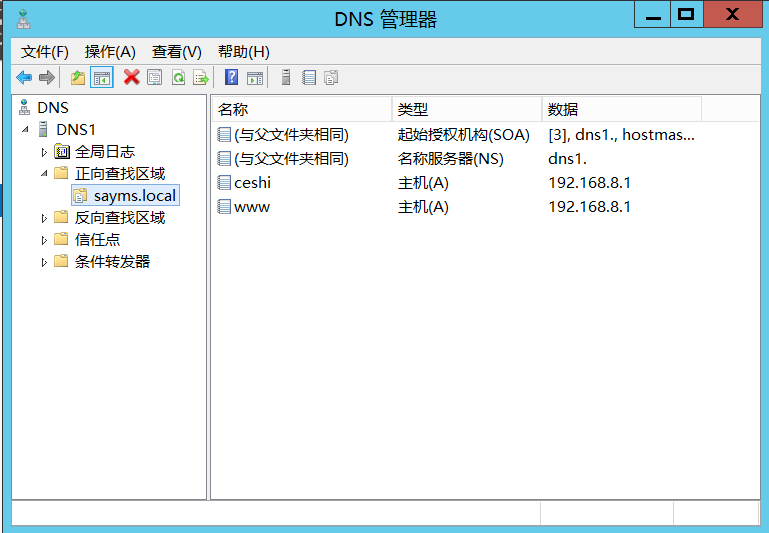The image size is (769, 533).
Task: Click the NS record row icon
Action: 224,158
